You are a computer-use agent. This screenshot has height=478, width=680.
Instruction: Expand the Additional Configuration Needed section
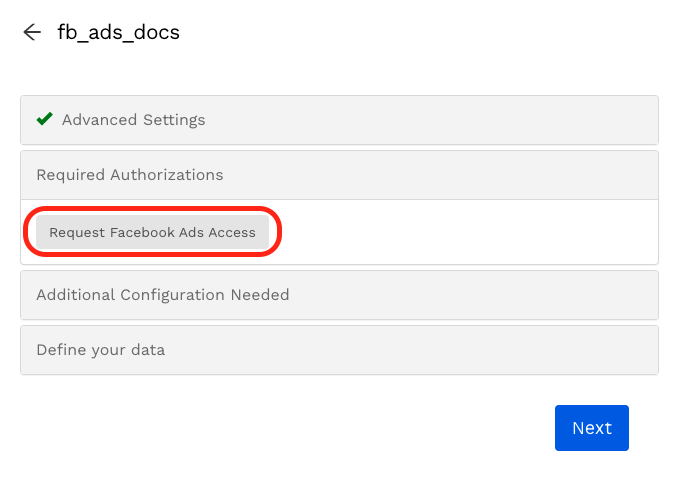(340, 295)
